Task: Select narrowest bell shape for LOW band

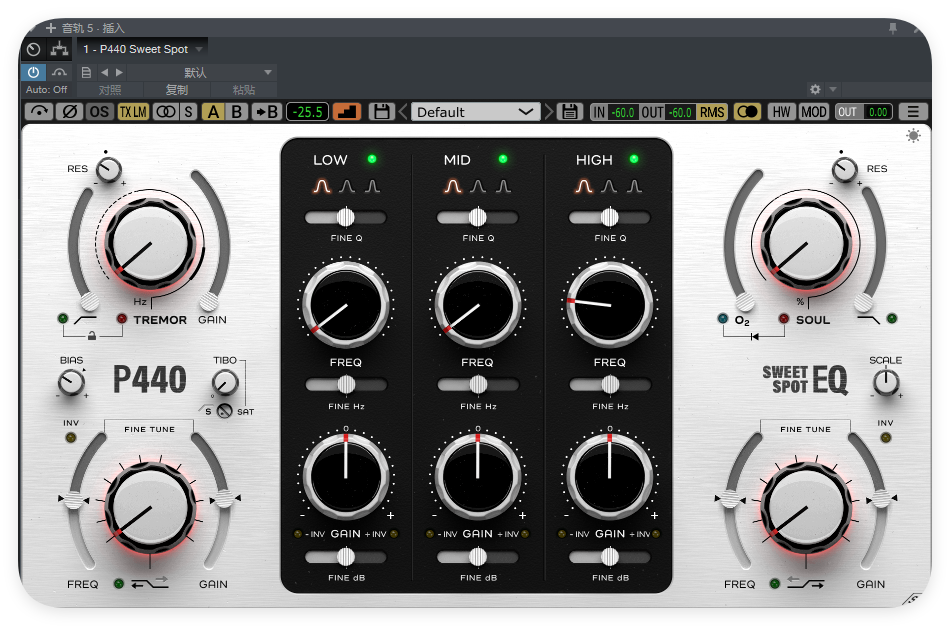Action: click(x=372, y=186)
